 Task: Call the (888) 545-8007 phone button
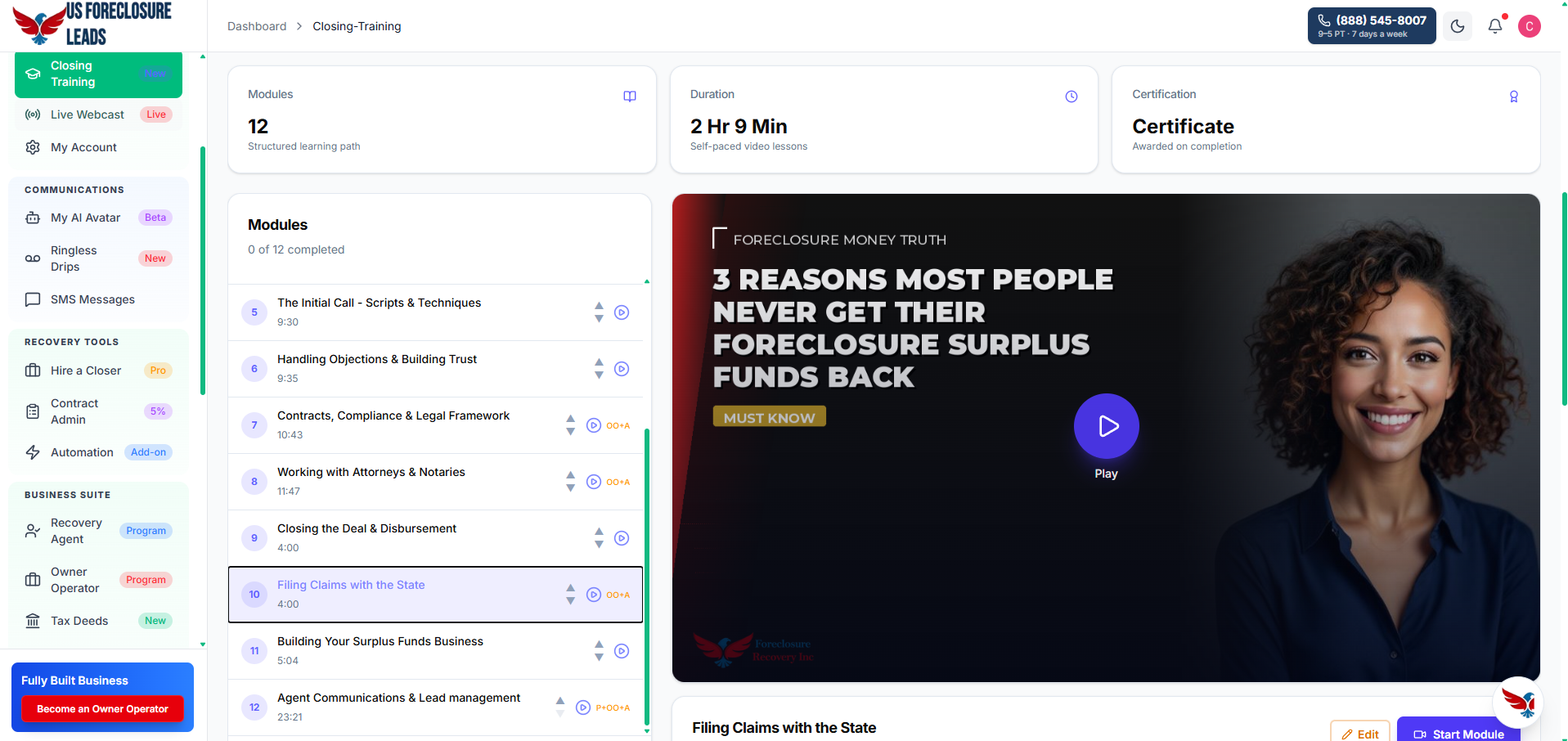(x=1372, y=26)
